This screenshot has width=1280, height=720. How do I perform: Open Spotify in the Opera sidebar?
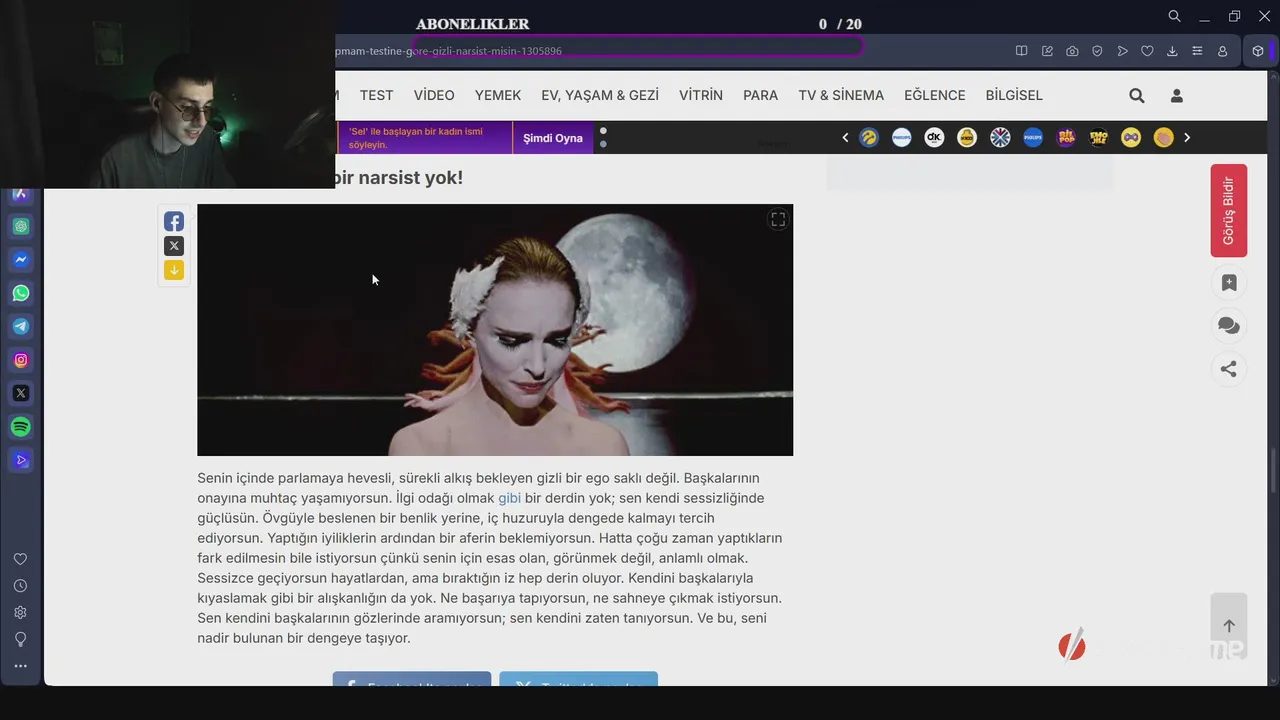tap(21, 427)
